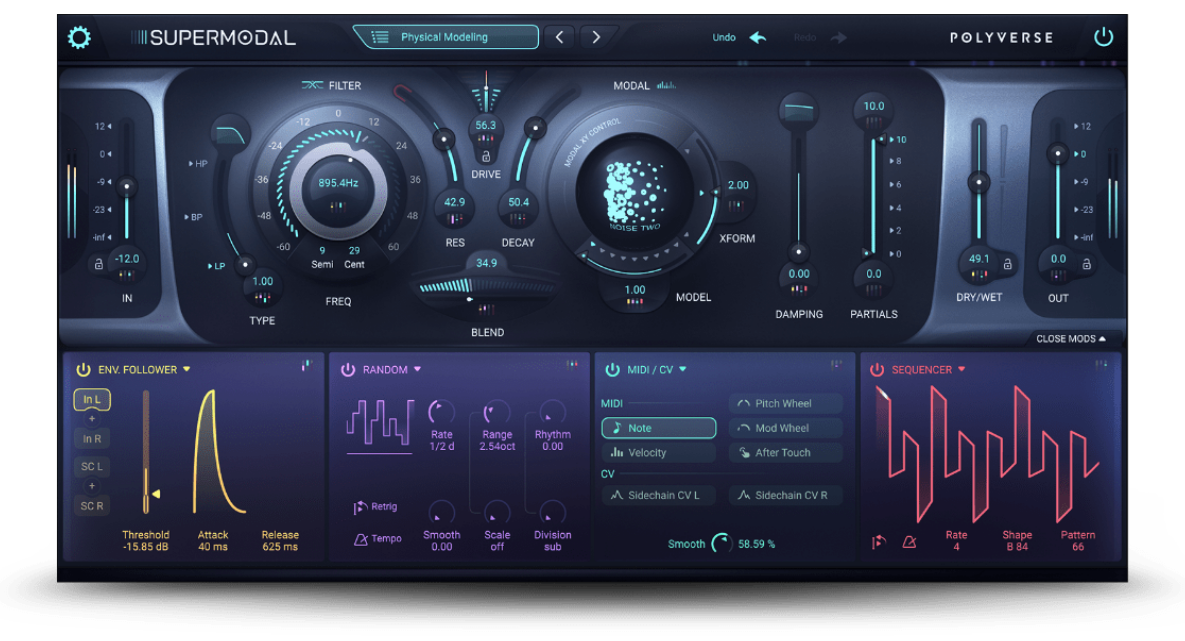Image resolution: width=1185 pixels, height=641 pixels.
Task: Go to the next preset
Action: pos(596,37)
